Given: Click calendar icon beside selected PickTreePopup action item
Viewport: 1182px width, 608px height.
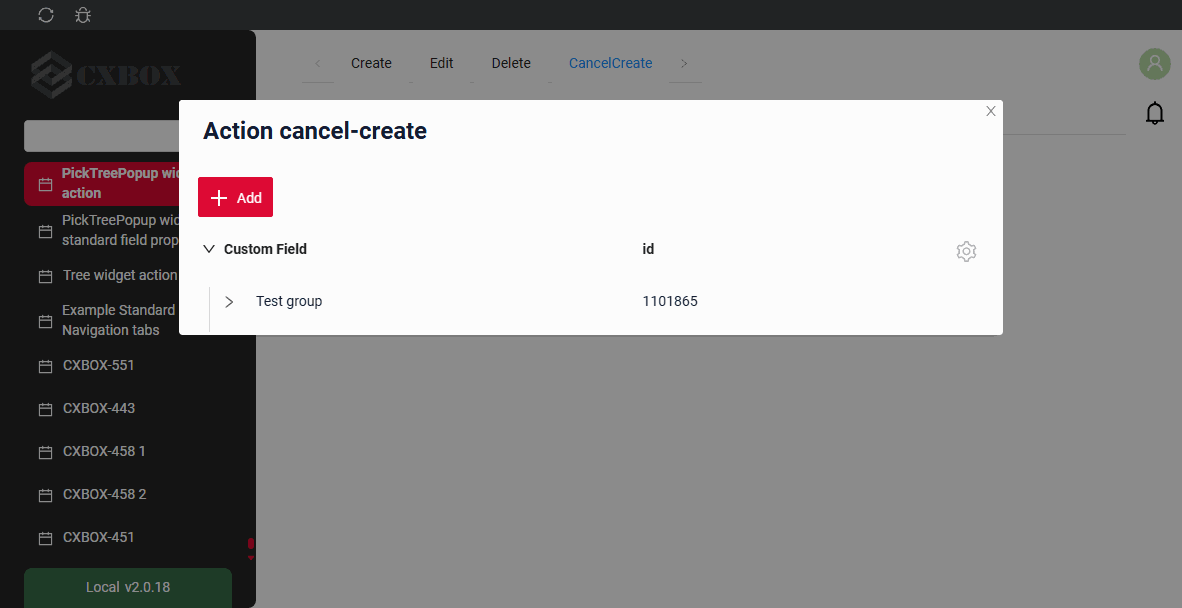Looking at the screenshot, I should tap(45, 184).
